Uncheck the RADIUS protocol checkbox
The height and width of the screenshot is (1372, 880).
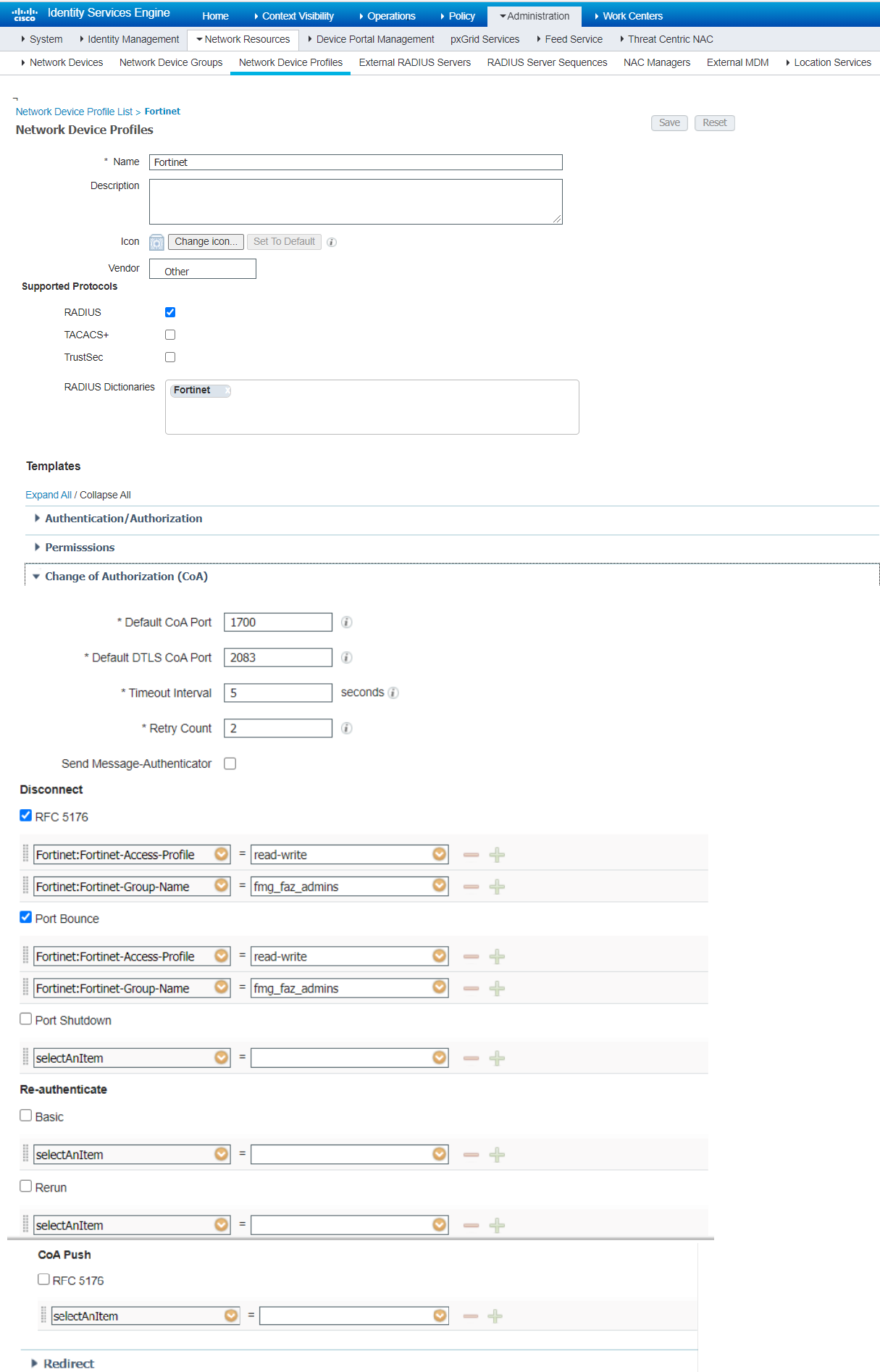[170, 312]
